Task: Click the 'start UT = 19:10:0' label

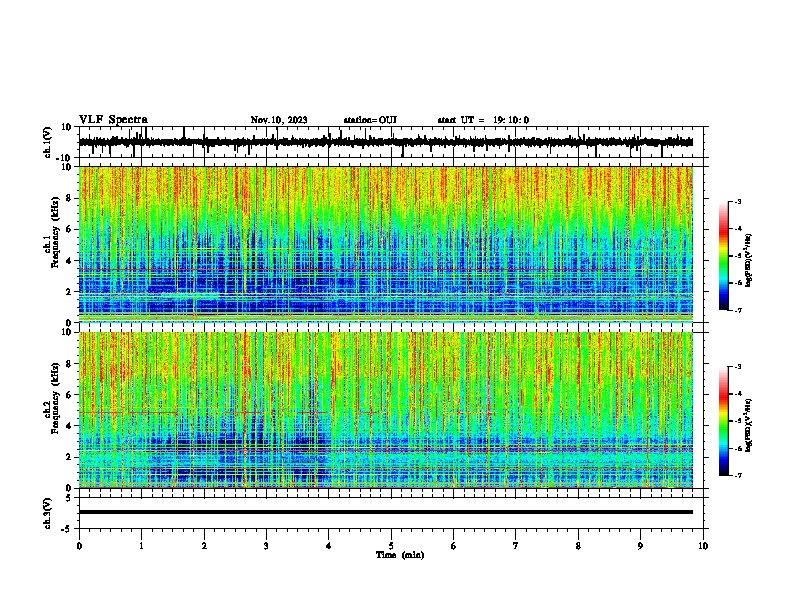Action: pos(483,120)
